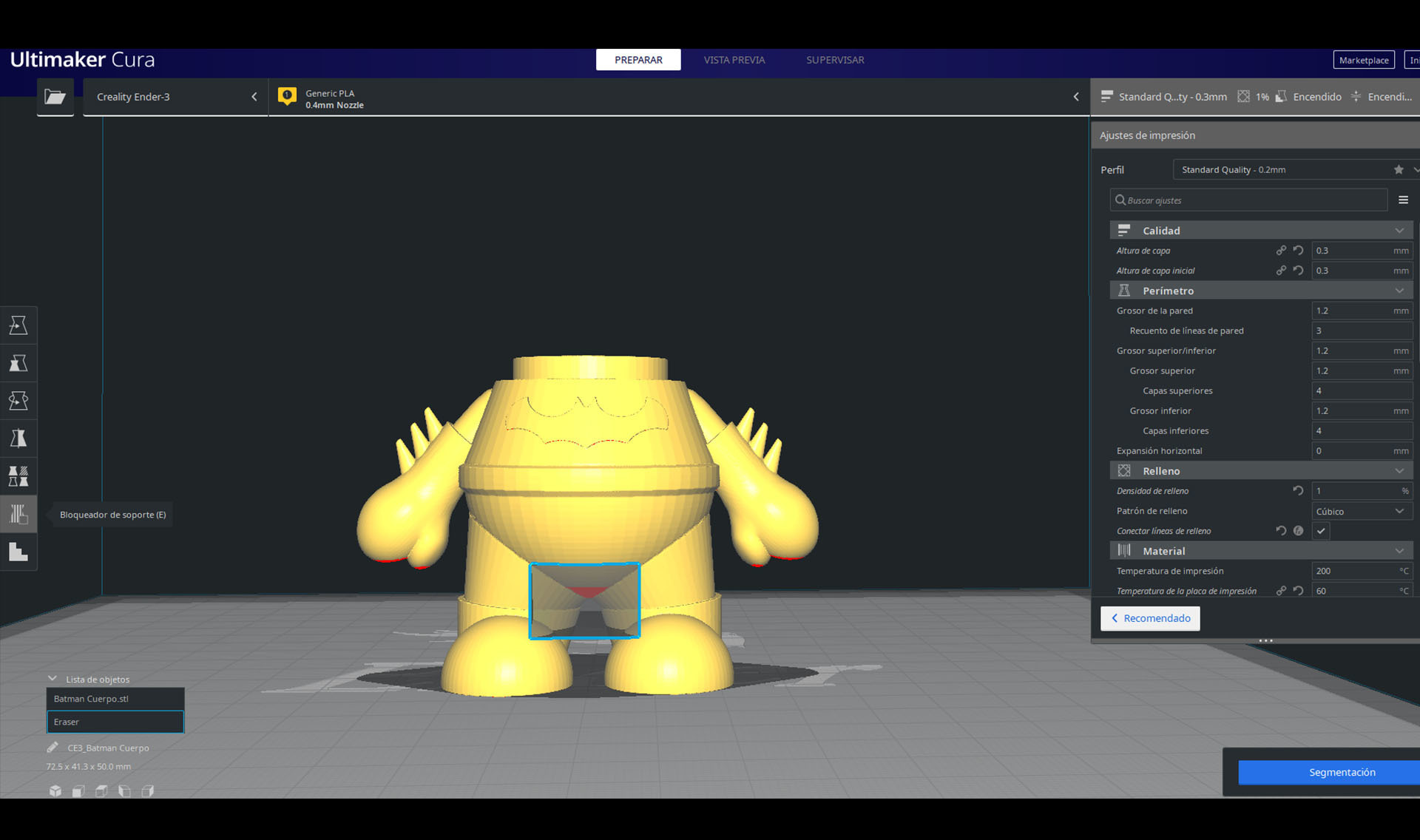Click the info icon beside Conectar líneas de relleno

[x=1298, y=531]
